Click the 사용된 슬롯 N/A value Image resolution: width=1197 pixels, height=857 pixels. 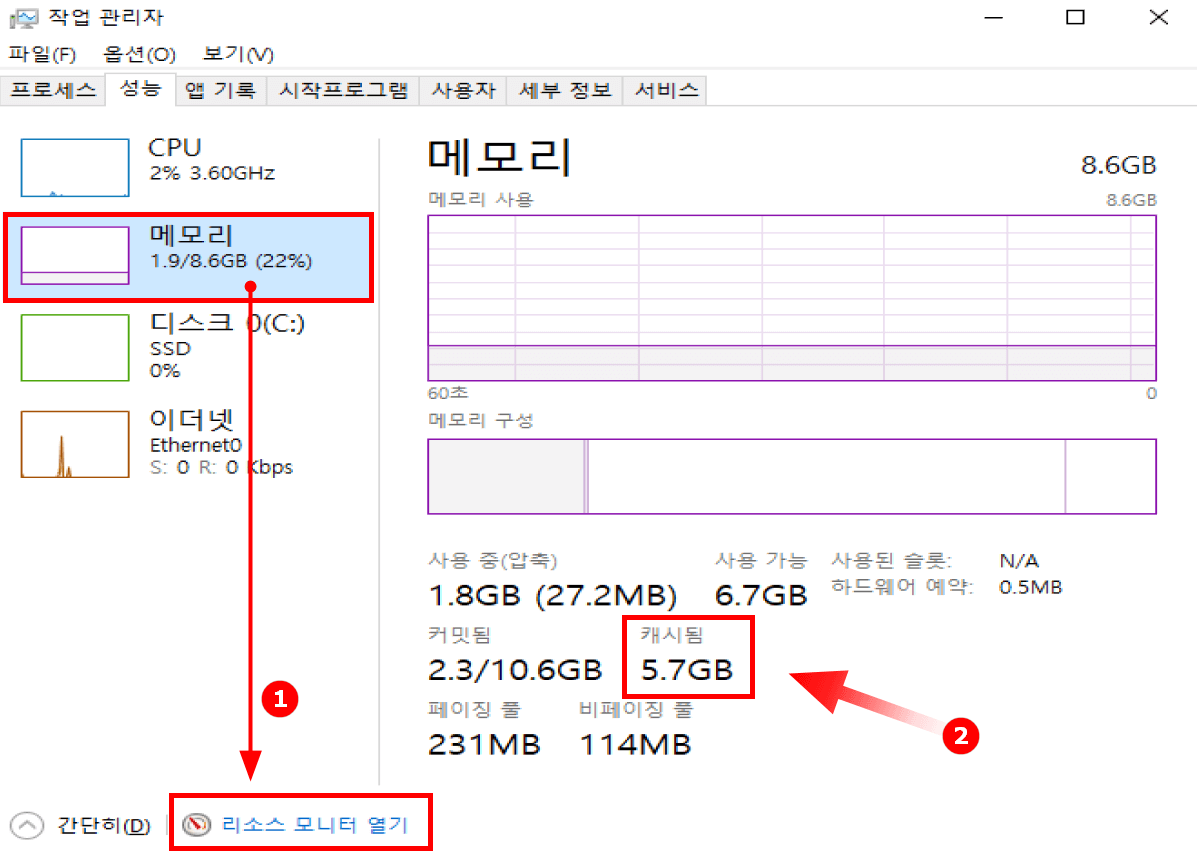coord(1019,561)
